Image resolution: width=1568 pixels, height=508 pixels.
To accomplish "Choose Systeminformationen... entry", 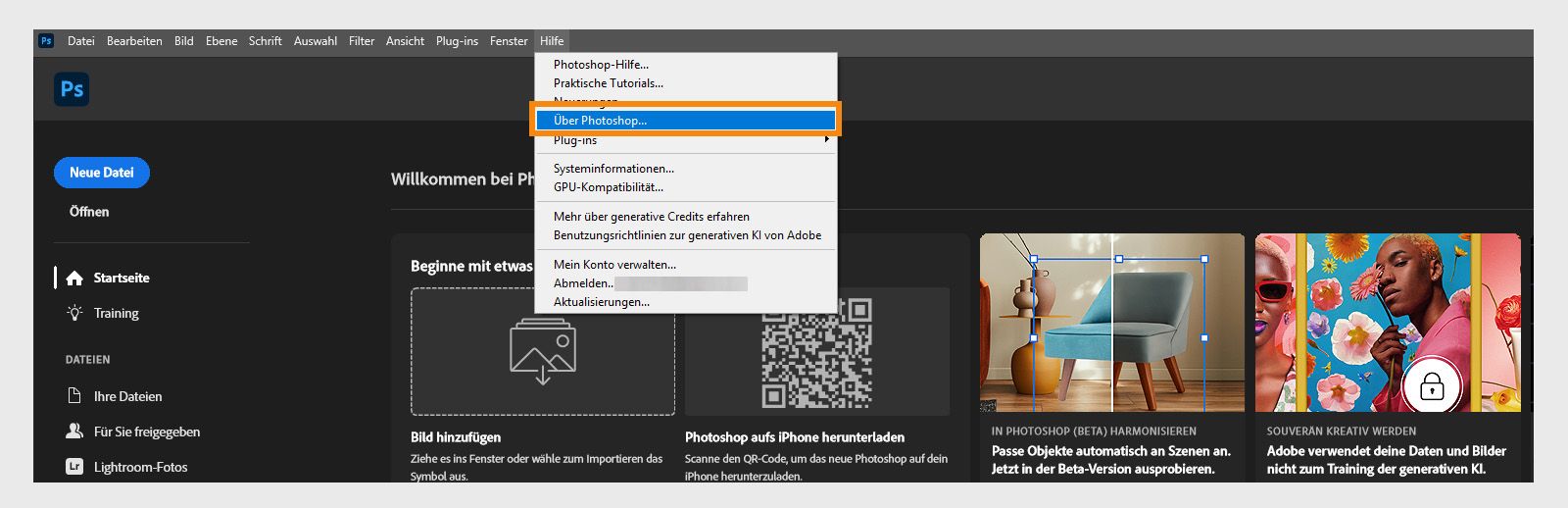I will point(686,169).
